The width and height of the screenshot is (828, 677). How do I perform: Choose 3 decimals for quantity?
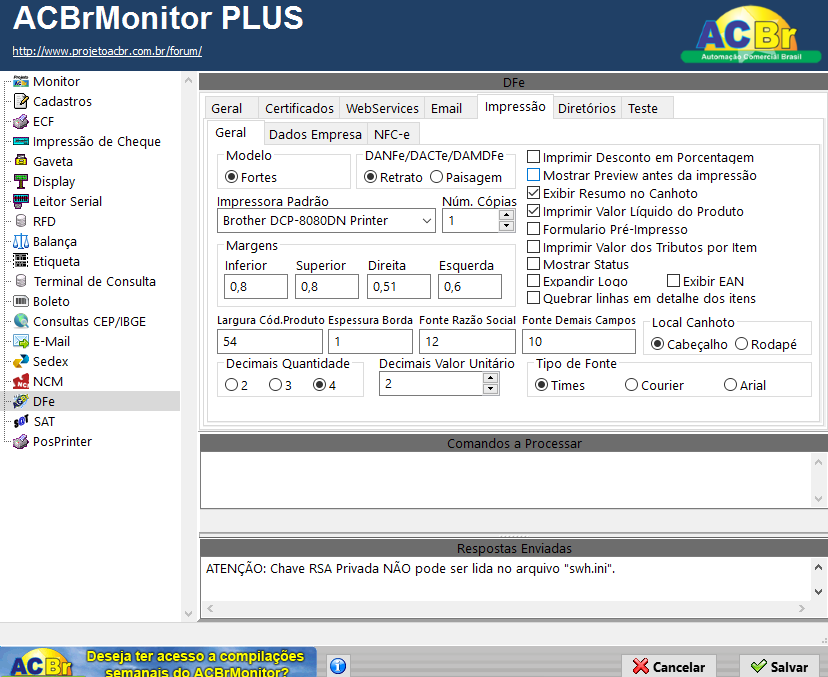coord(275,385)
